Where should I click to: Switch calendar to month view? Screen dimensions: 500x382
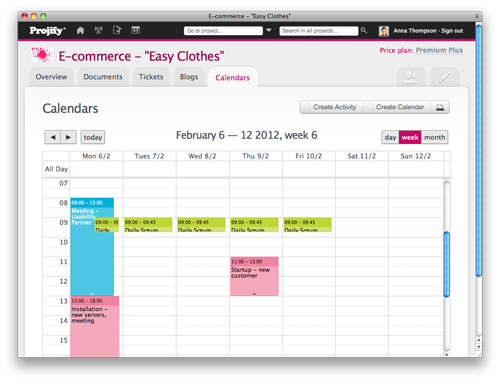434,137
